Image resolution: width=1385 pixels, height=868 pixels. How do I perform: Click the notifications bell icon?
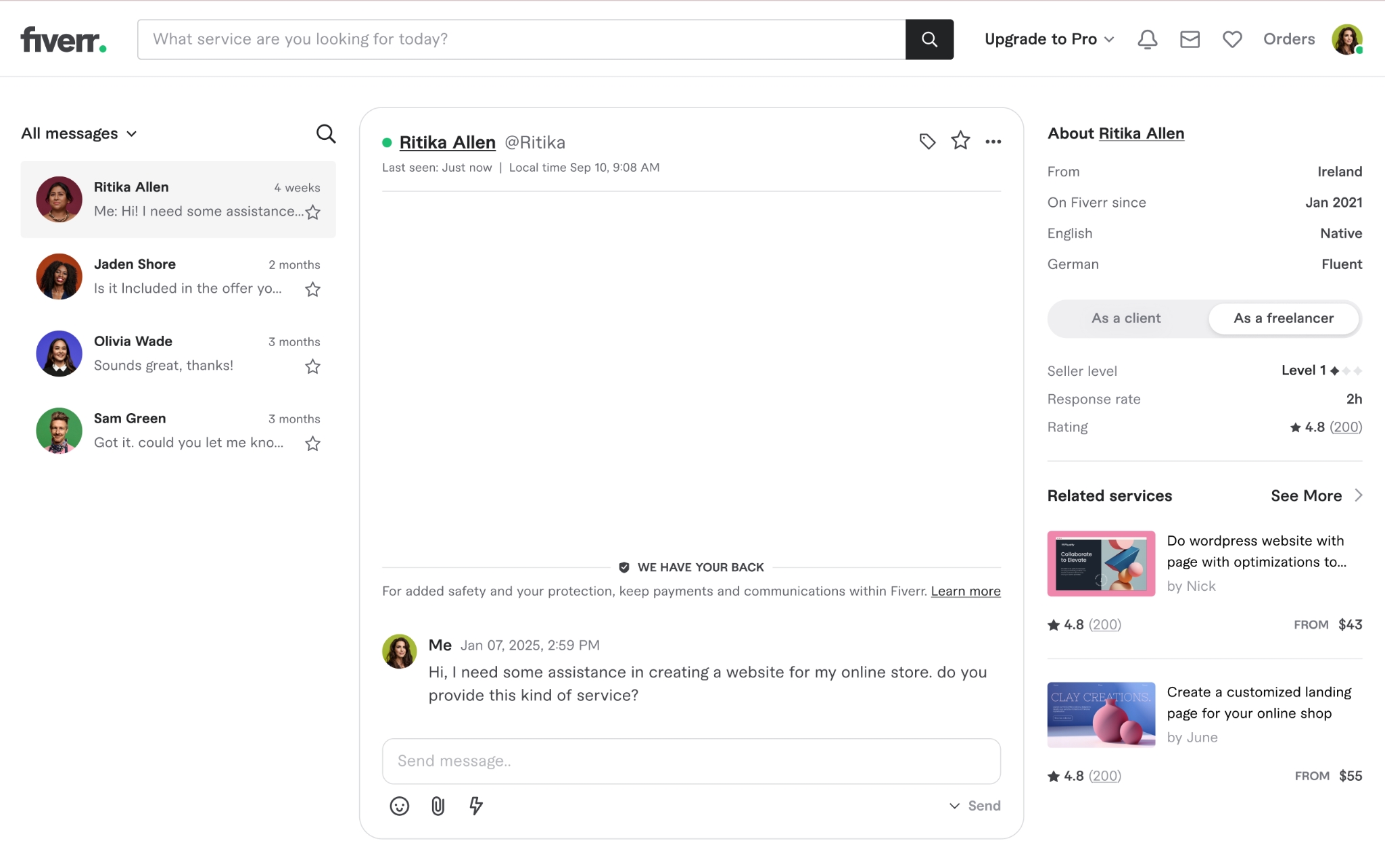[x=1147, y=39]
